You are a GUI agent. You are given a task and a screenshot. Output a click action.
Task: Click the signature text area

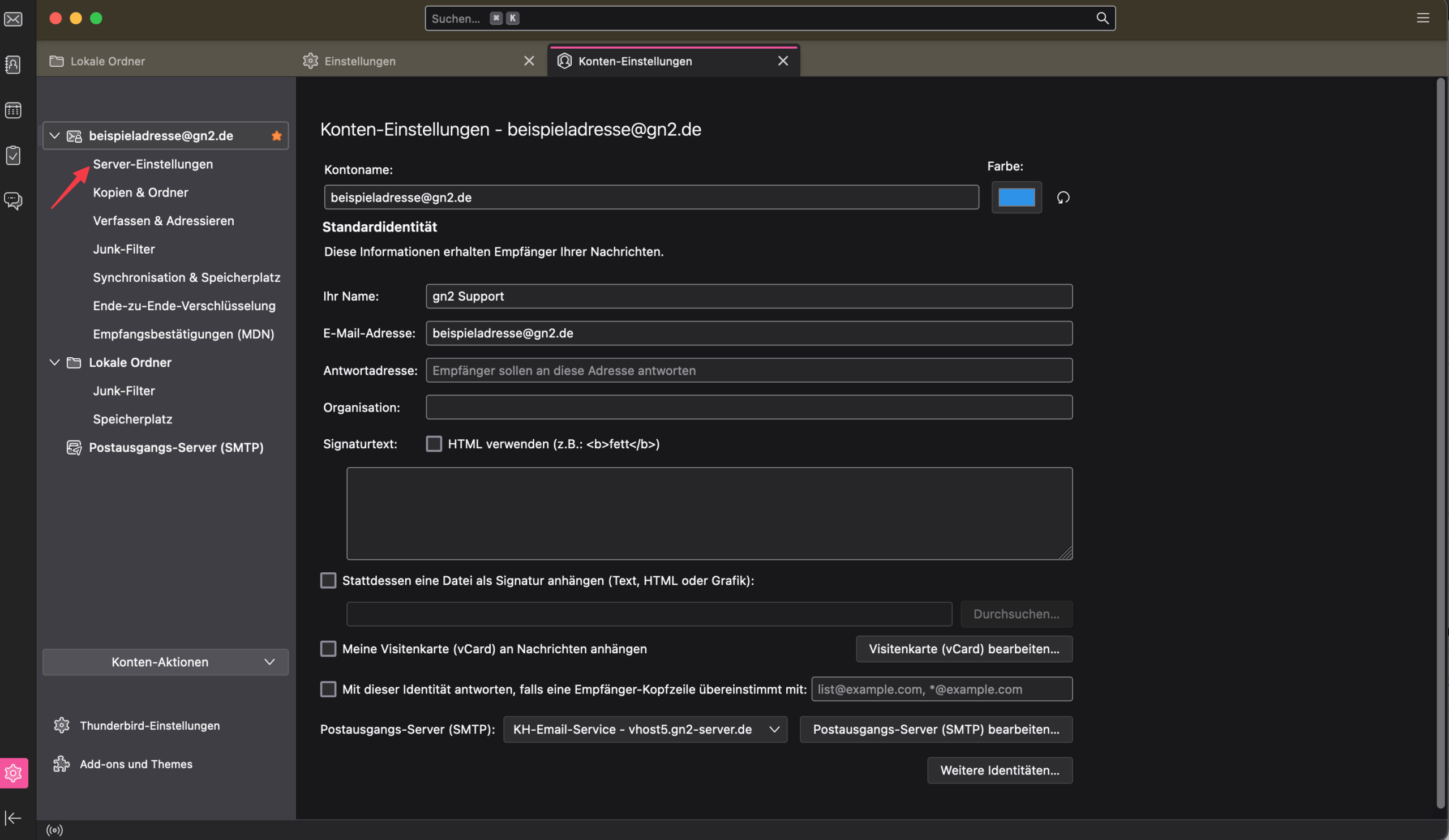pos(710,513)
